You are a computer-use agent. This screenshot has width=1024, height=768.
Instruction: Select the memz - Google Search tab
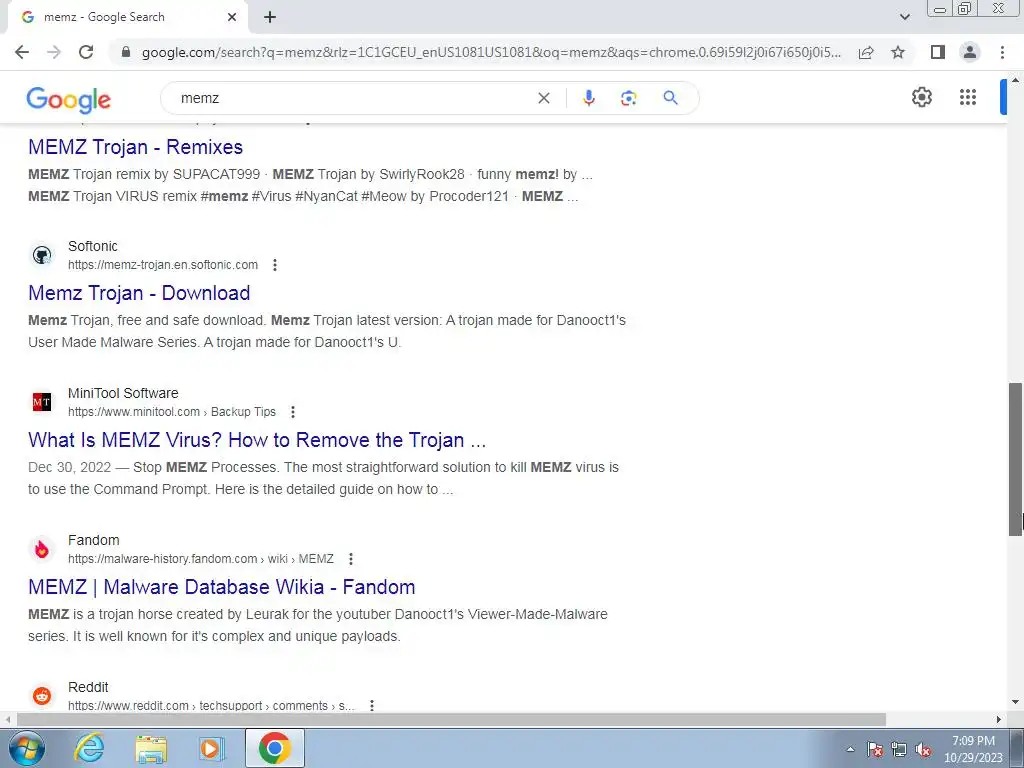pyautogui.click(x=127, y=18)
